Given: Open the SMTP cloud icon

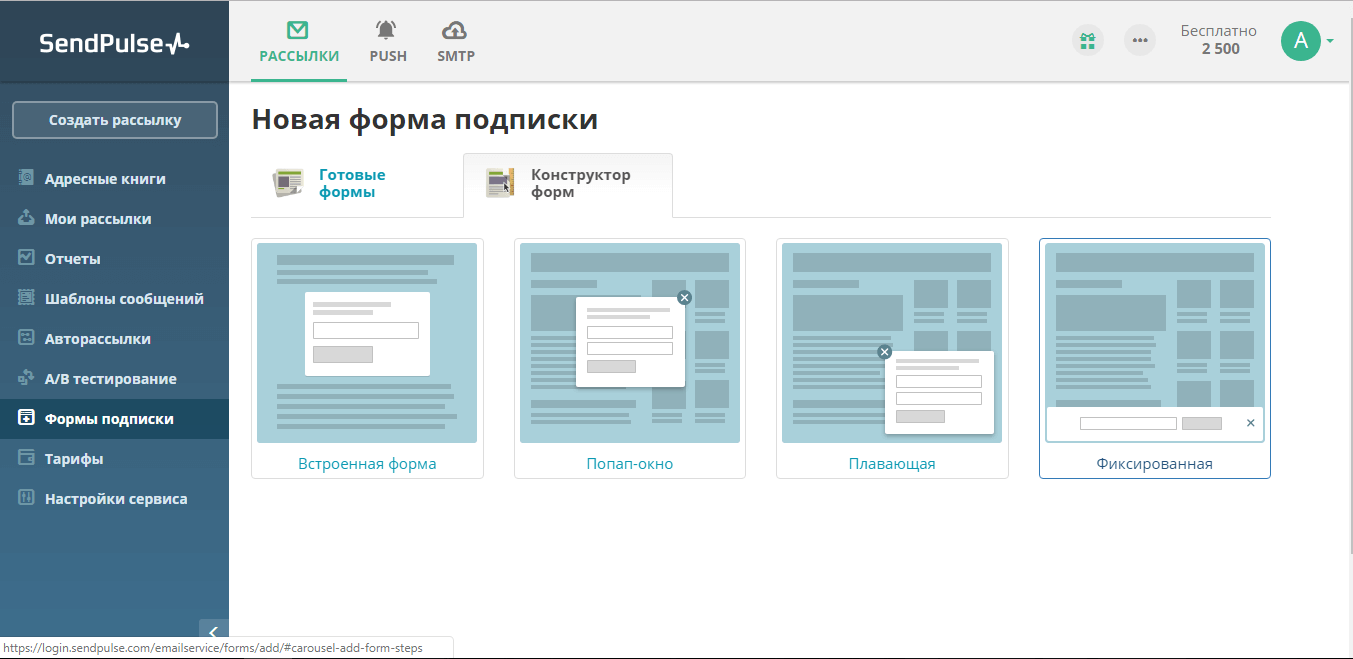Looking at the screenshot, I should (455, 30).
